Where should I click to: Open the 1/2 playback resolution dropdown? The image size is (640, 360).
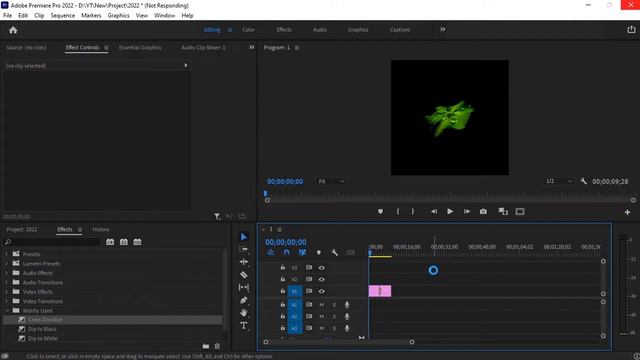tap(558, 181)
